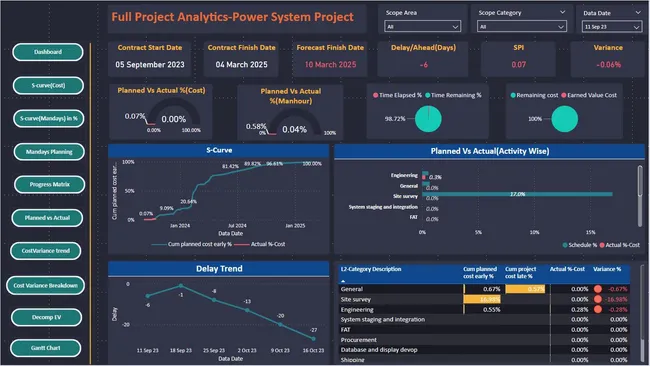Click the 9 Oct 23 delay point -20
The image size is (650, 366).
[x=280, y=325]
